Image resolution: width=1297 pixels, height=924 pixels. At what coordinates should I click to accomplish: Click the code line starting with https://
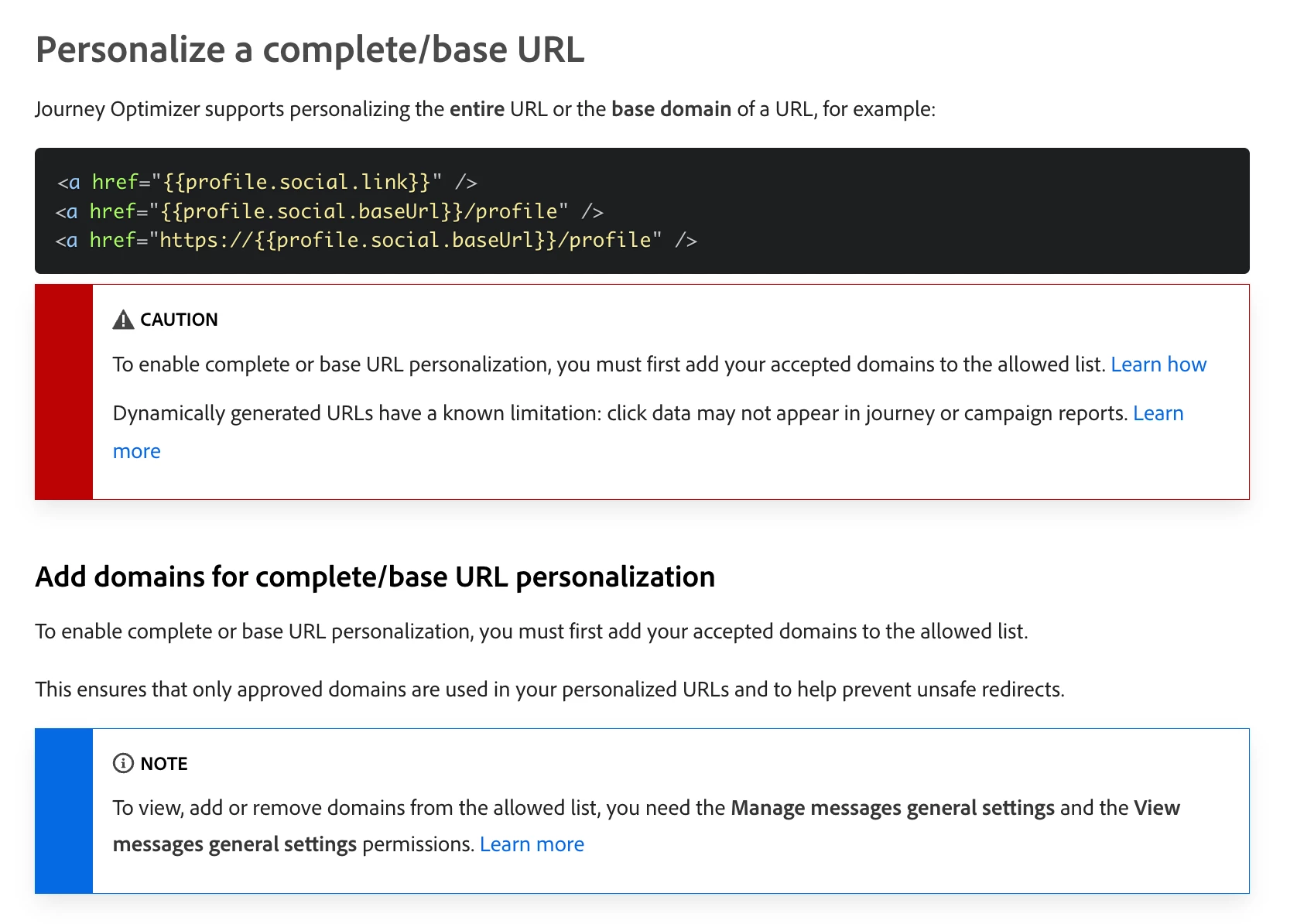[376, 241]
